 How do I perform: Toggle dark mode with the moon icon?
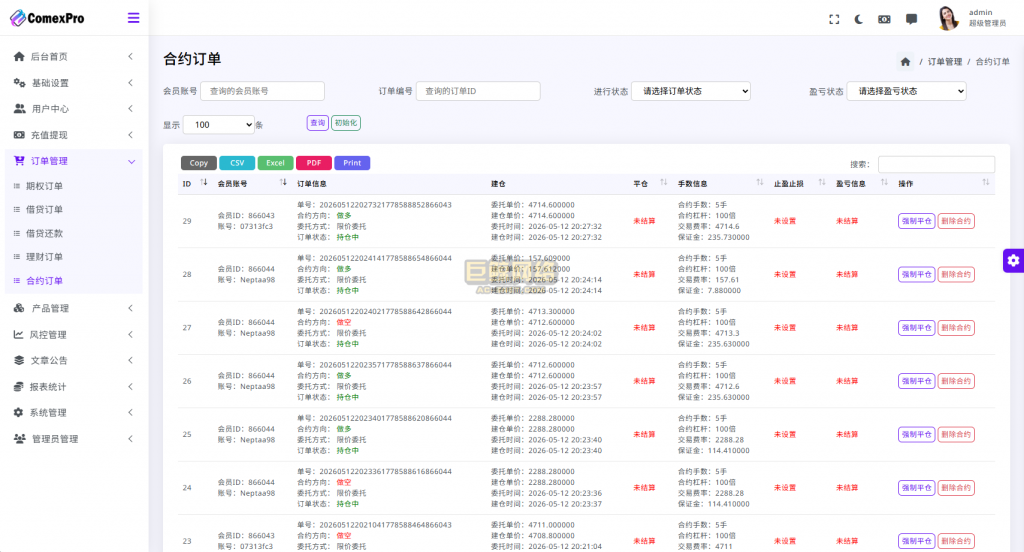click(x=859, y=20)
